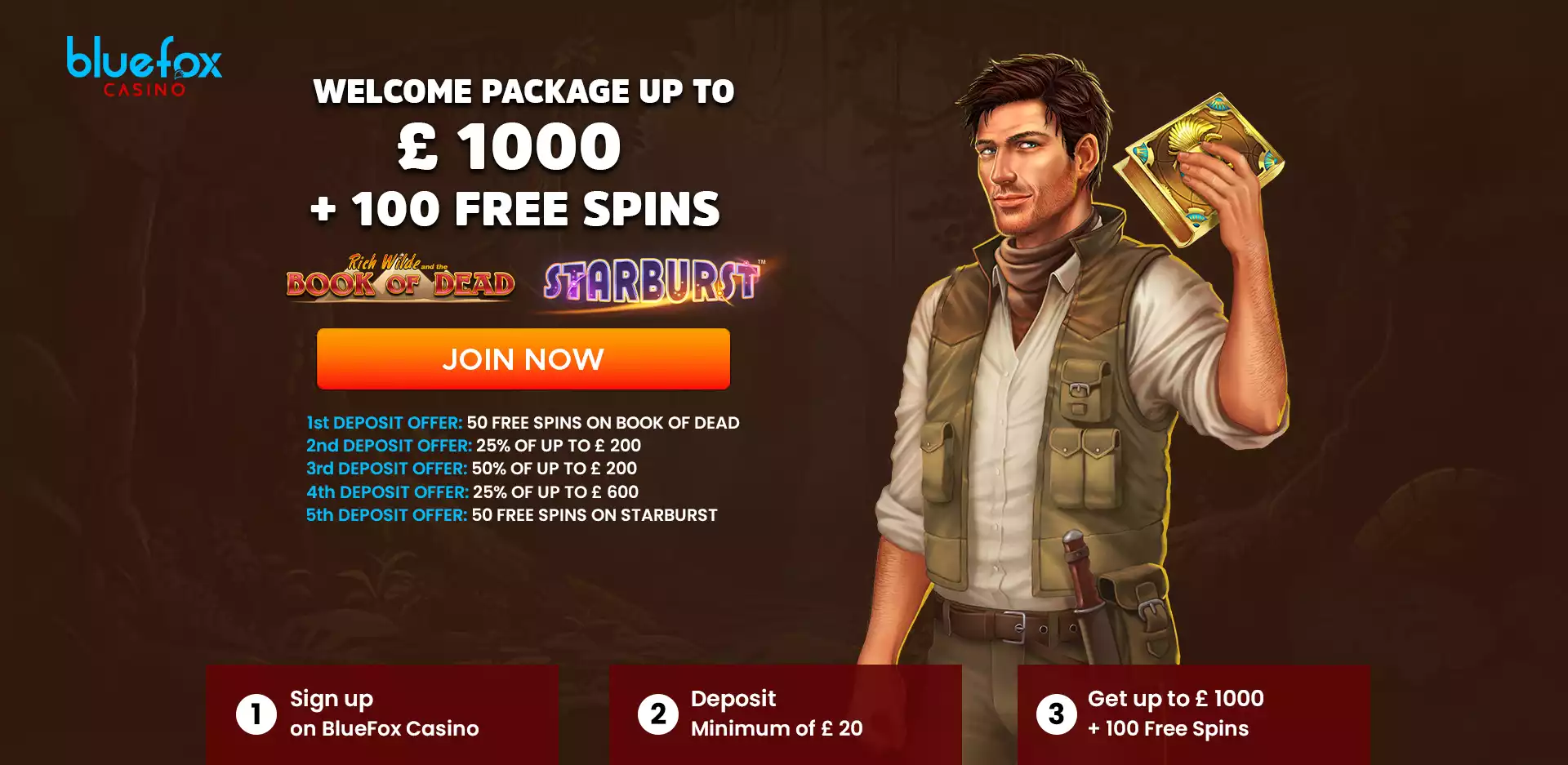This screenshot has height=765, width=1568.
Task: Click the 2nd DEPOSIT OFFER line
Action: (474, 446)
